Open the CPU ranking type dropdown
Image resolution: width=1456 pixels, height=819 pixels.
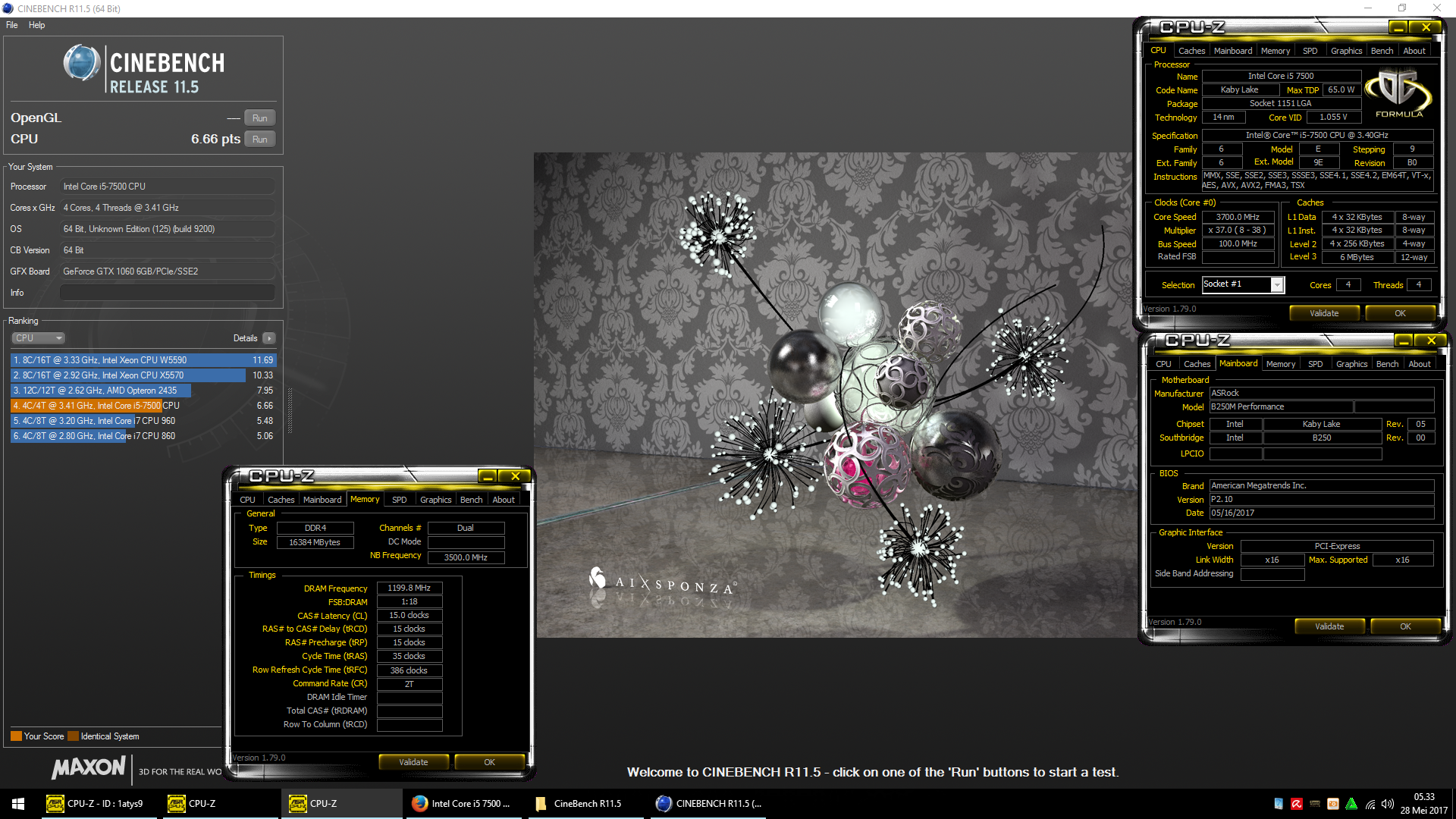click(38, 338)
